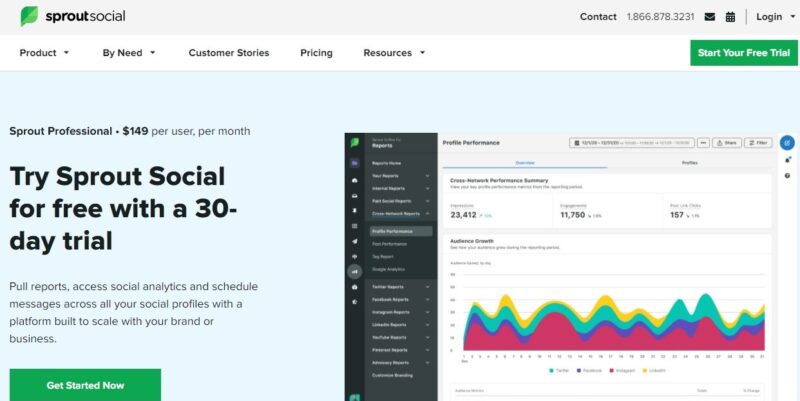The width and height of the screenshot is (800, 401).
Task: Click the list feeds icon in dashboard sidebar
Action: click(355, 226)
